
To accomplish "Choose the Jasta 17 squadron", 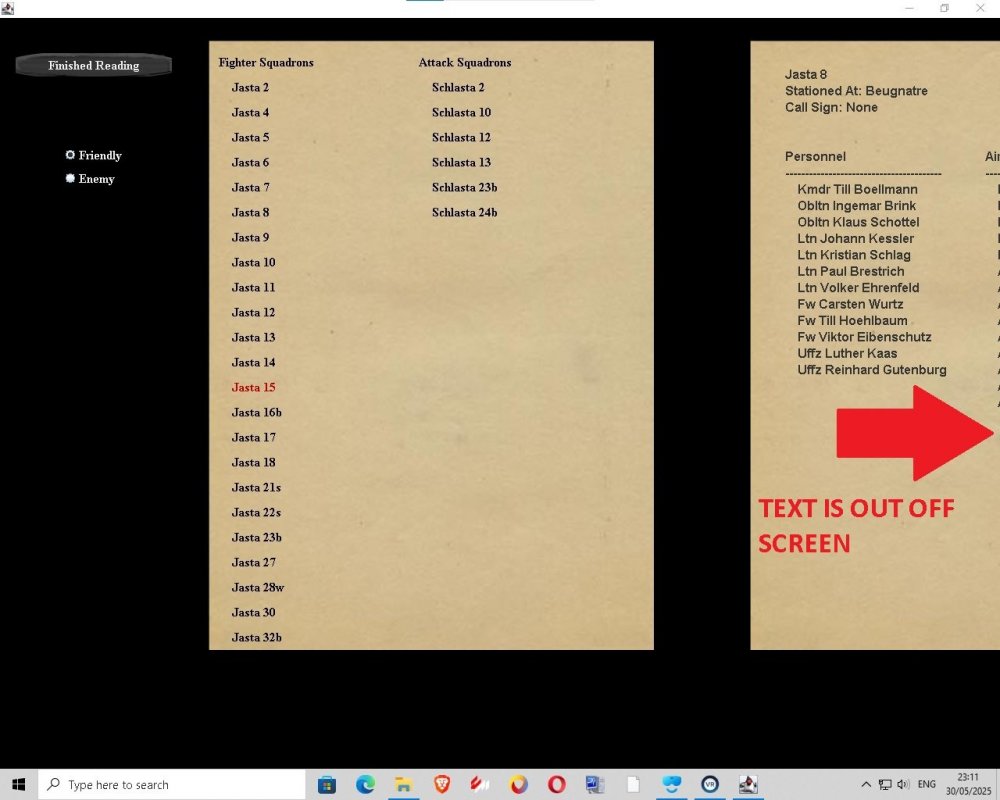I will [253, 437].
